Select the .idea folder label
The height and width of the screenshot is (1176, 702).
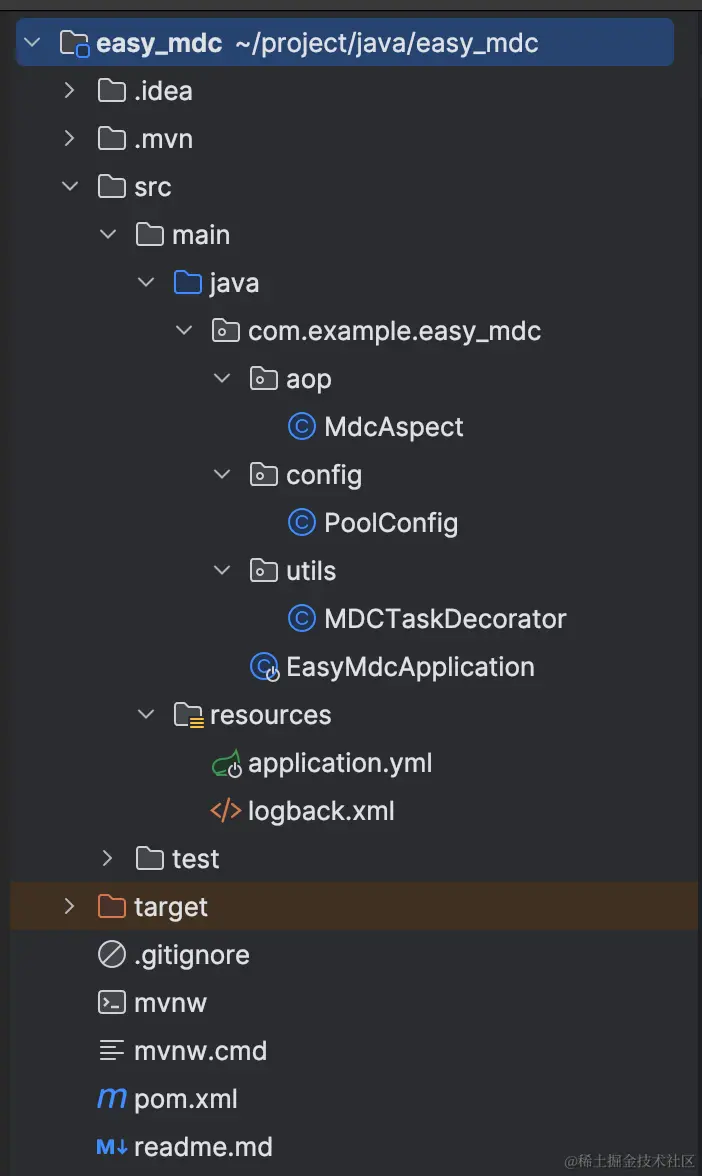163,91
